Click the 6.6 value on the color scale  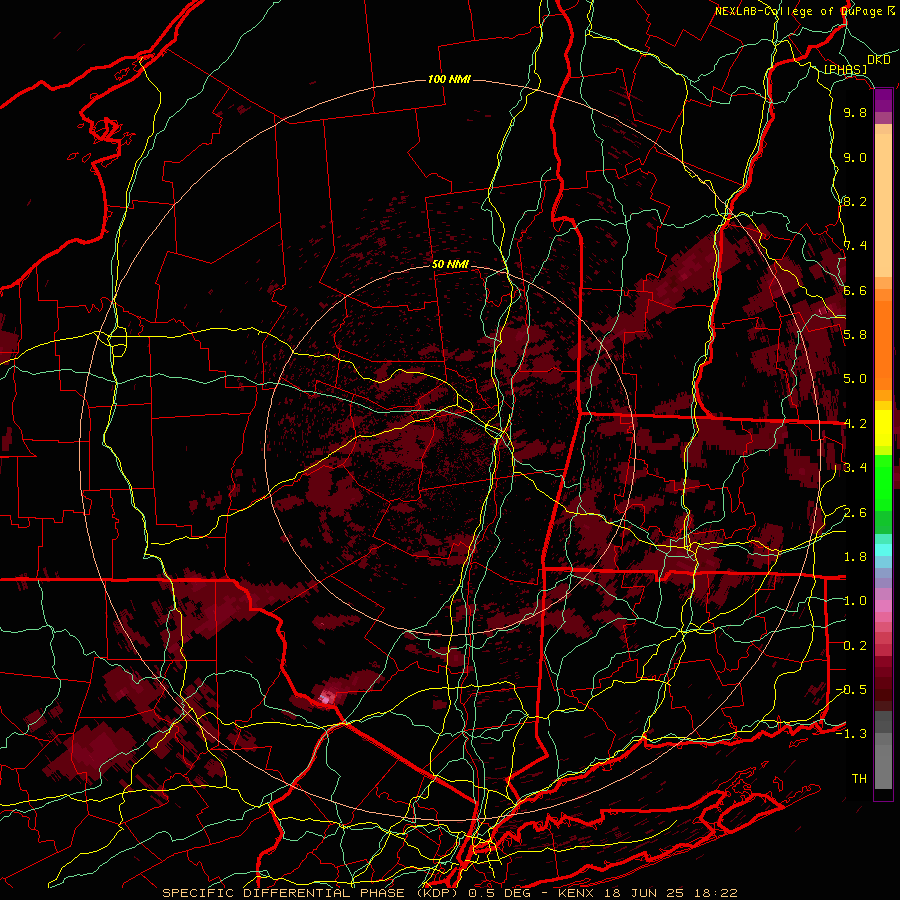(x=855, y=291)
